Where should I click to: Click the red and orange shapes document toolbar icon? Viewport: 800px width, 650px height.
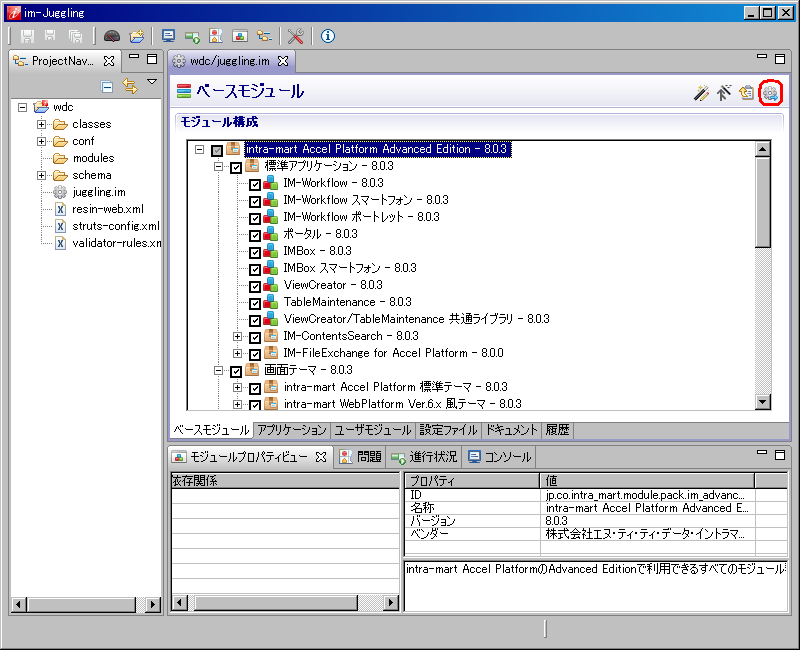point(216,36)
